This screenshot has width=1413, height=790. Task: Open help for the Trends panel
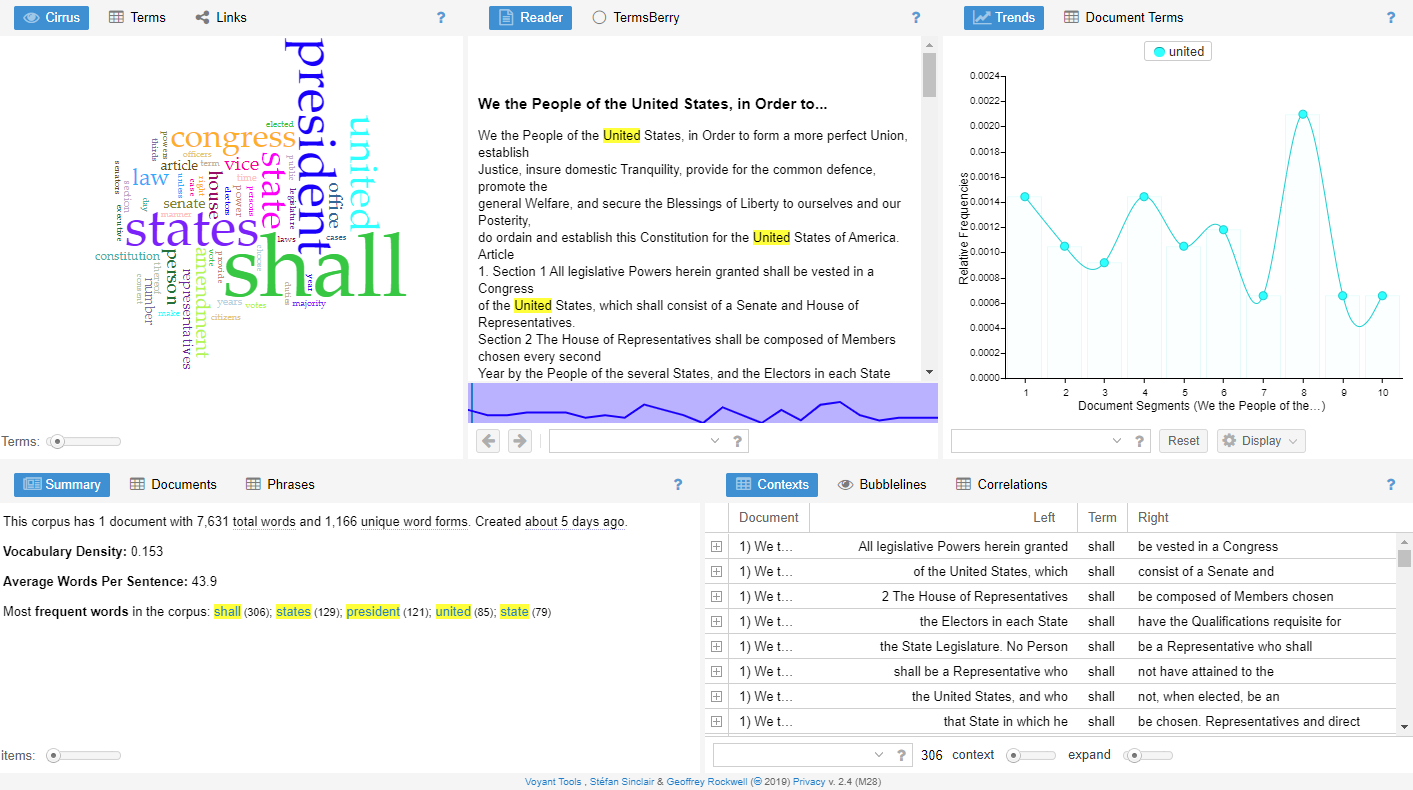(x=1391, y=17)
